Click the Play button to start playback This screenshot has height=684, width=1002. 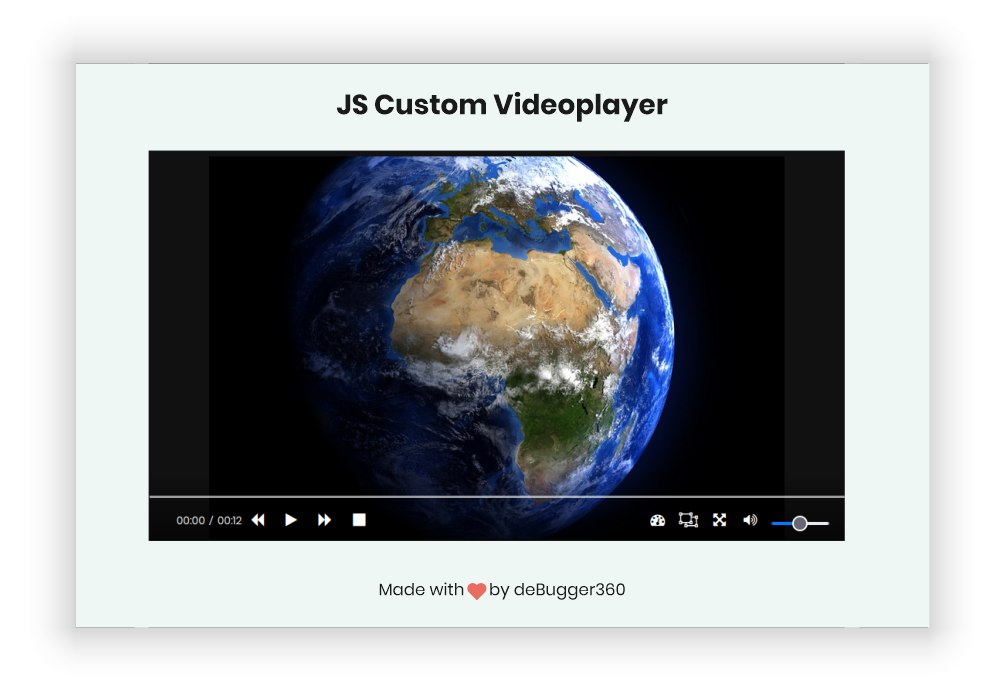pos(291,519)
